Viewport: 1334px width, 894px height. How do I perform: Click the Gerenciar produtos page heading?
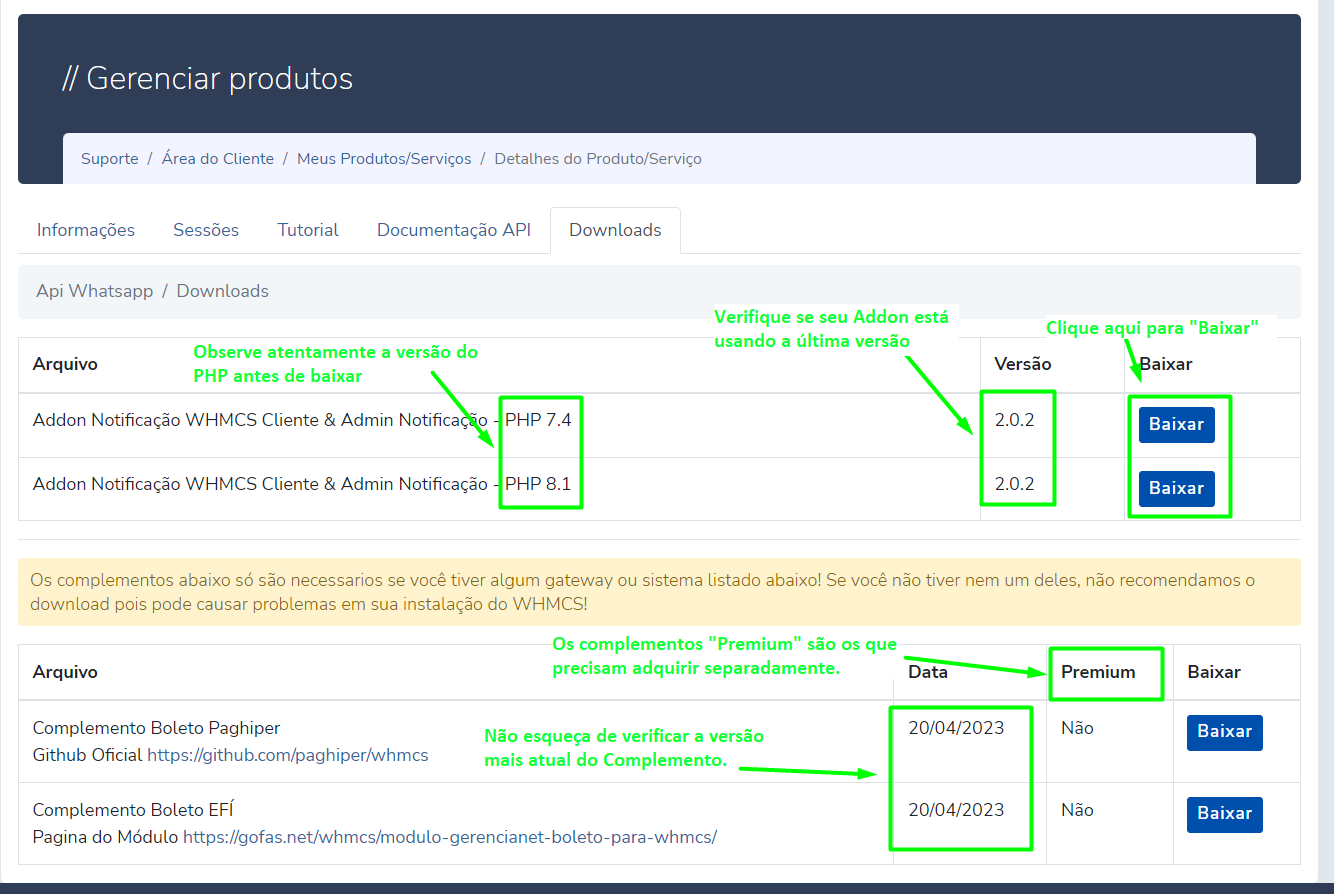coord(208,78)
